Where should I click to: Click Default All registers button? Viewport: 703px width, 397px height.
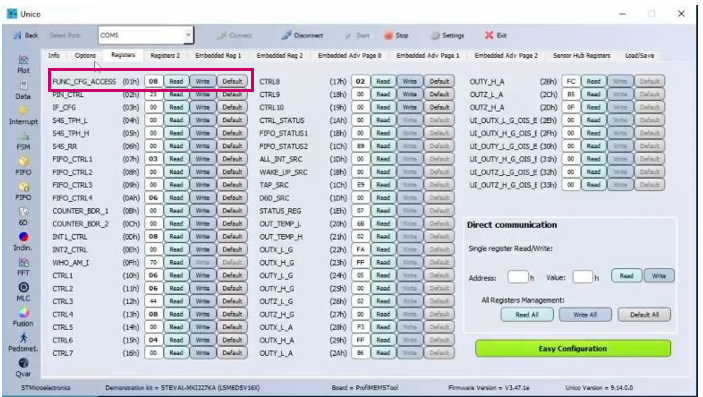tap(644, 314)
